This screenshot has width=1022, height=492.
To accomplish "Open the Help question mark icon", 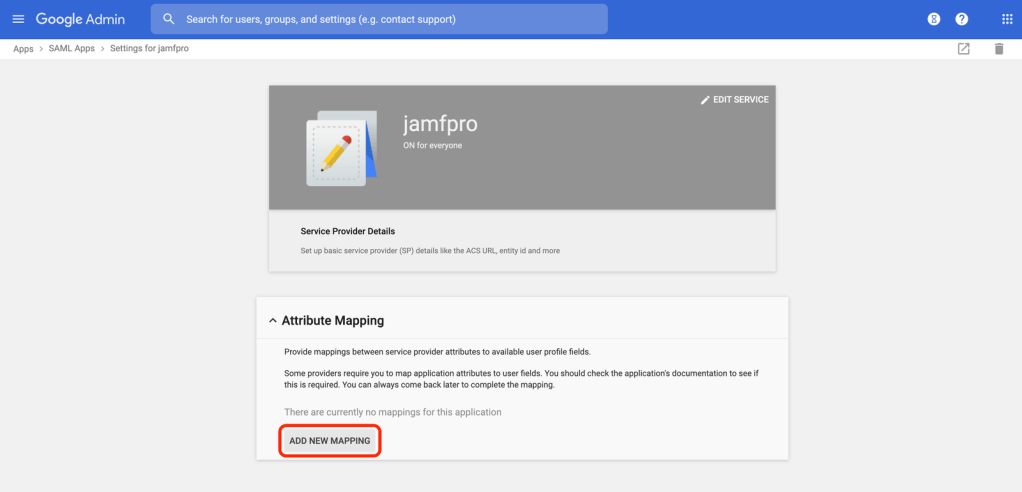I will coord(961,19).
